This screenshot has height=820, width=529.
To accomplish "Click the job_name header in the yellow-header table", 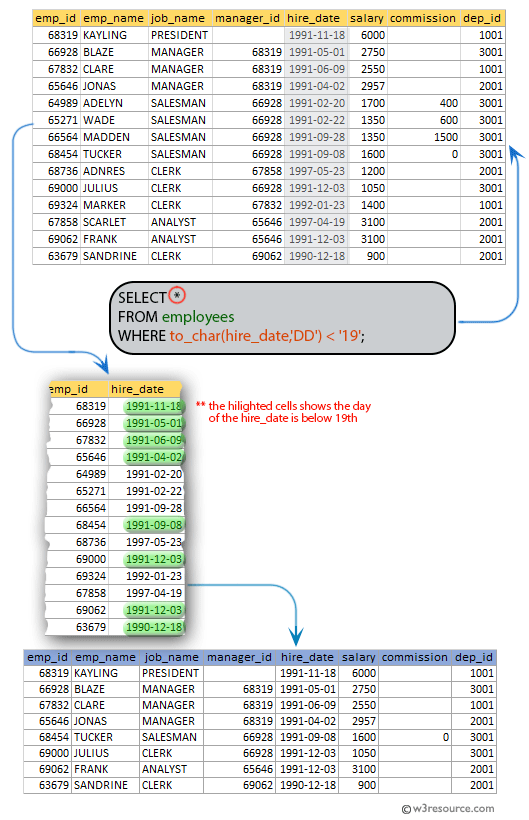I will click(178, 18).
